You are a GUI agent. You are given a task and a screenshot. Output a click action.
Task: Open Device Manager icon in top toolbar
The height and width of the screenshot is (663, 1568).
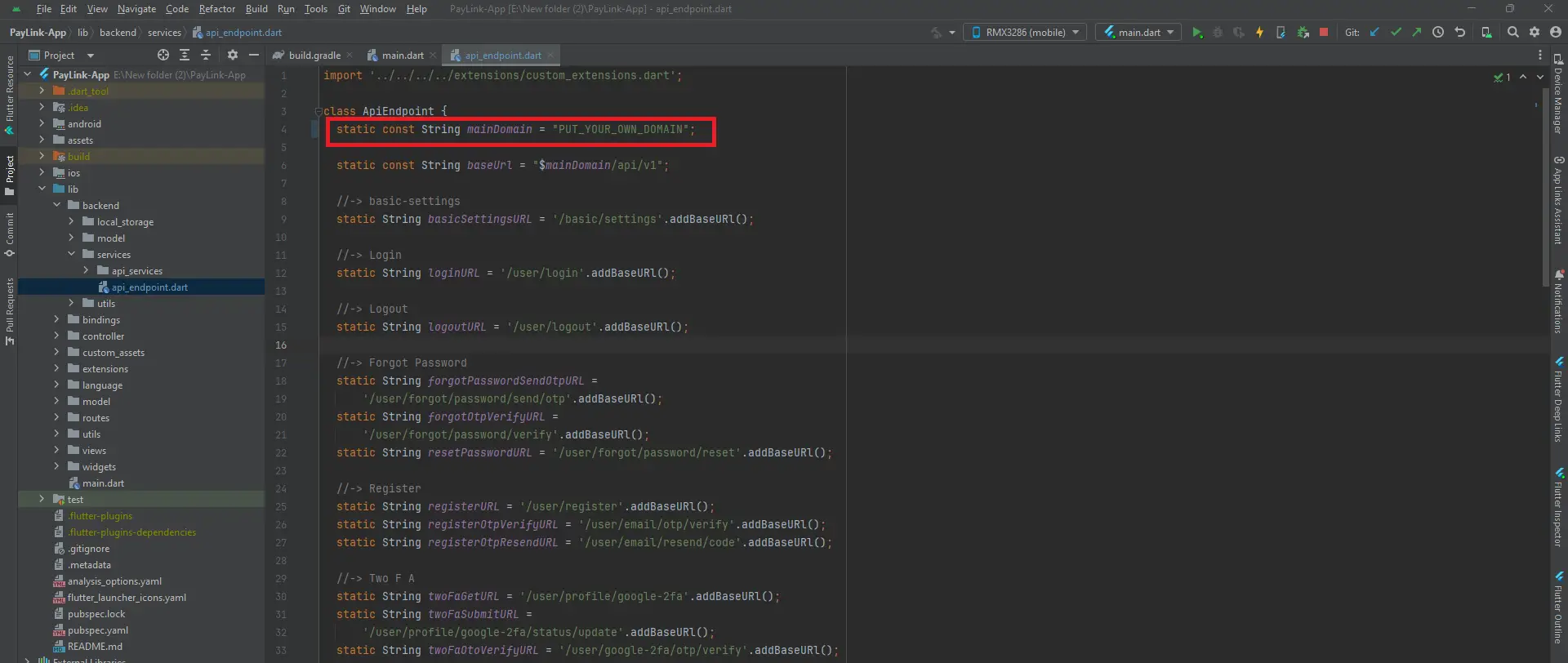[1486, 33]
